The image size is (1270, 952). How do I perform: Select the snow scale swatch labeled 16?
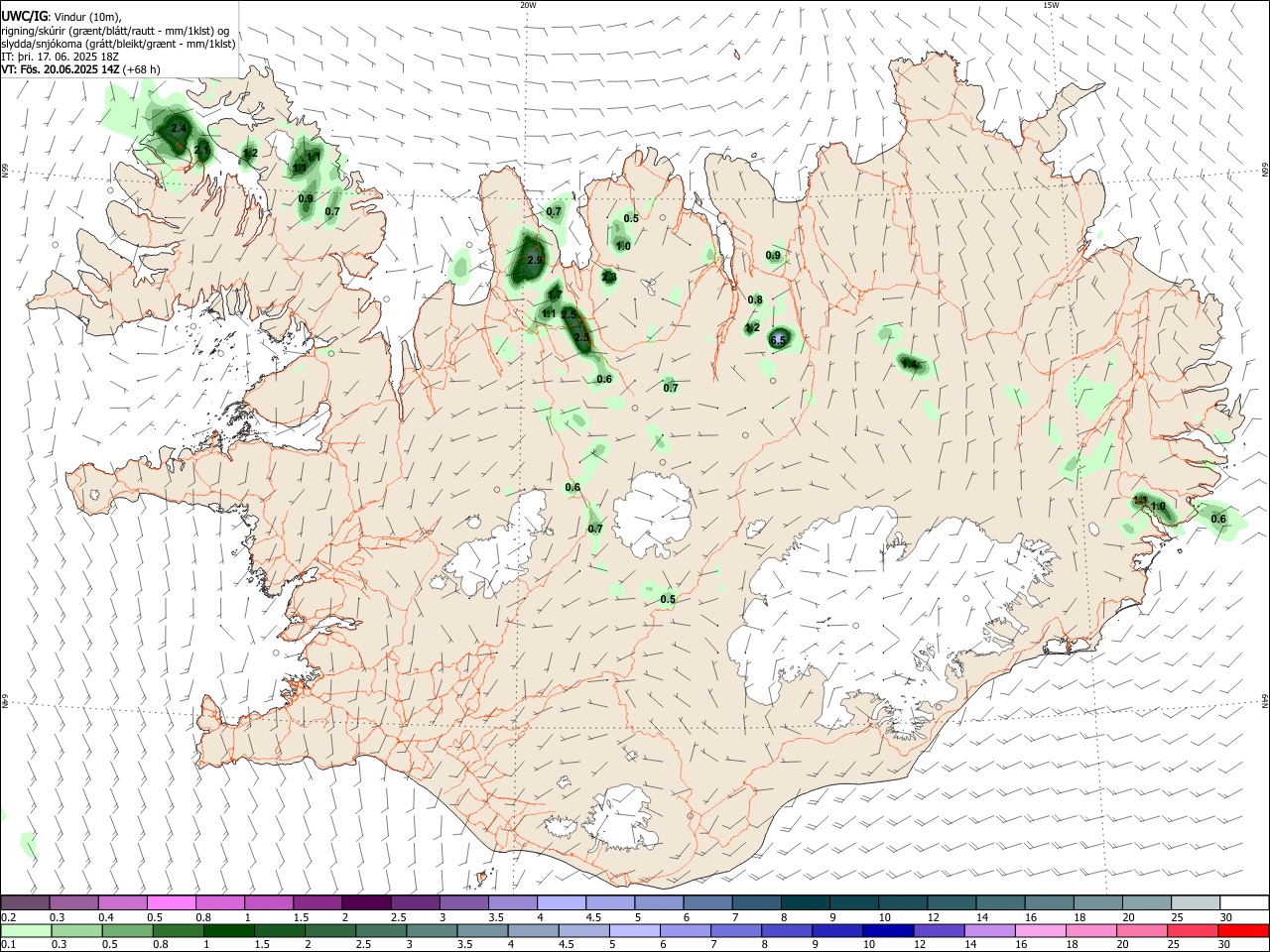pyautogui.click(x=1048, y=902)
